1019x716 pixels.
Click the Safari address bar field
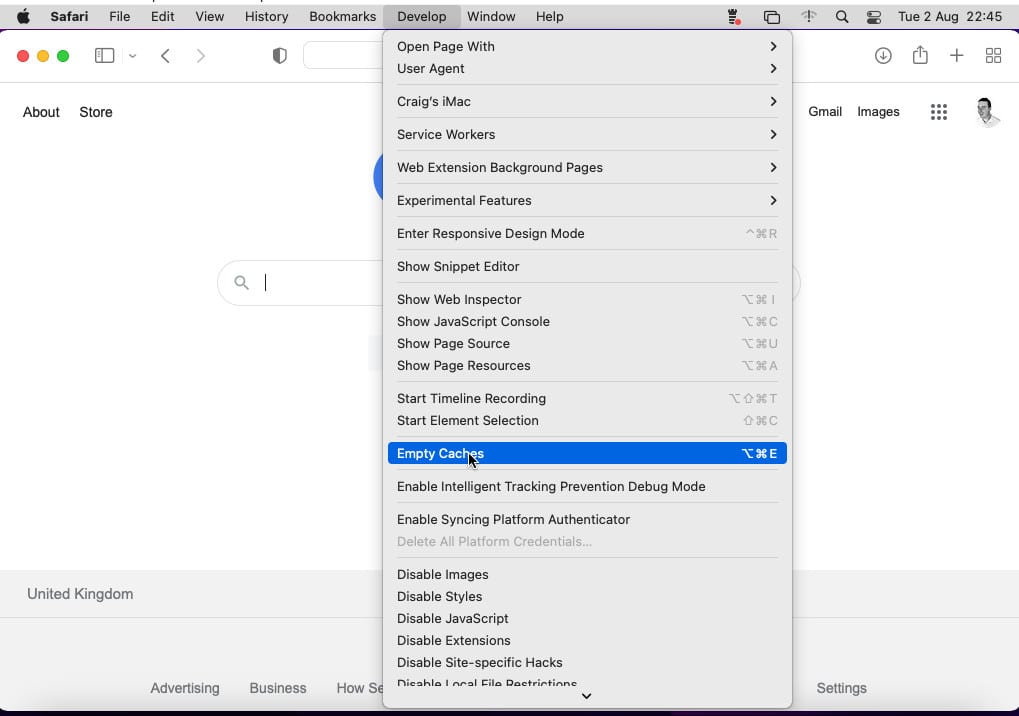[x=343, y=56]
